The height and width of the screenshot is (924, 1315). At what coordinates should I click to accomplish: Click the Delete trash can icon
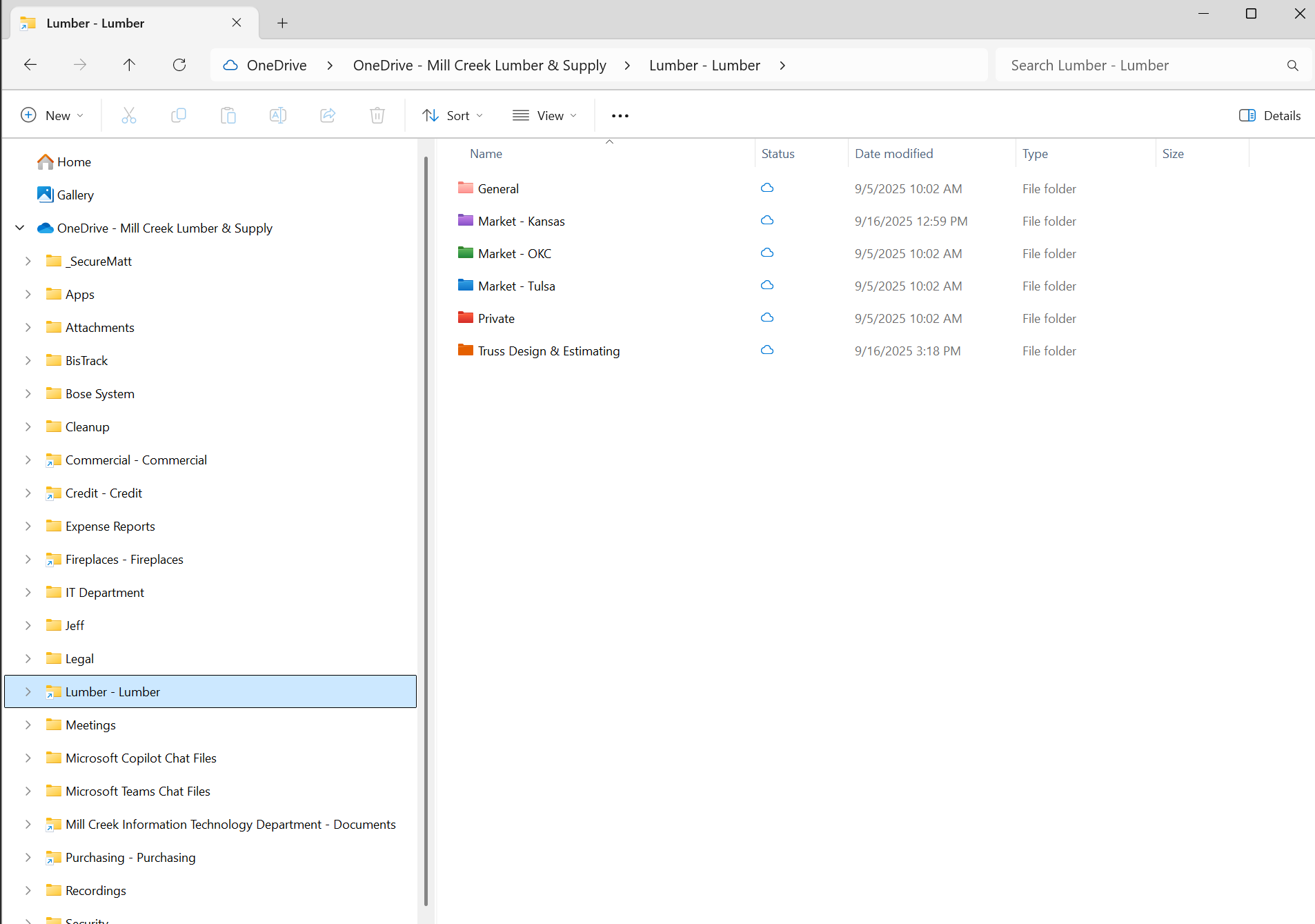point(377,115)
